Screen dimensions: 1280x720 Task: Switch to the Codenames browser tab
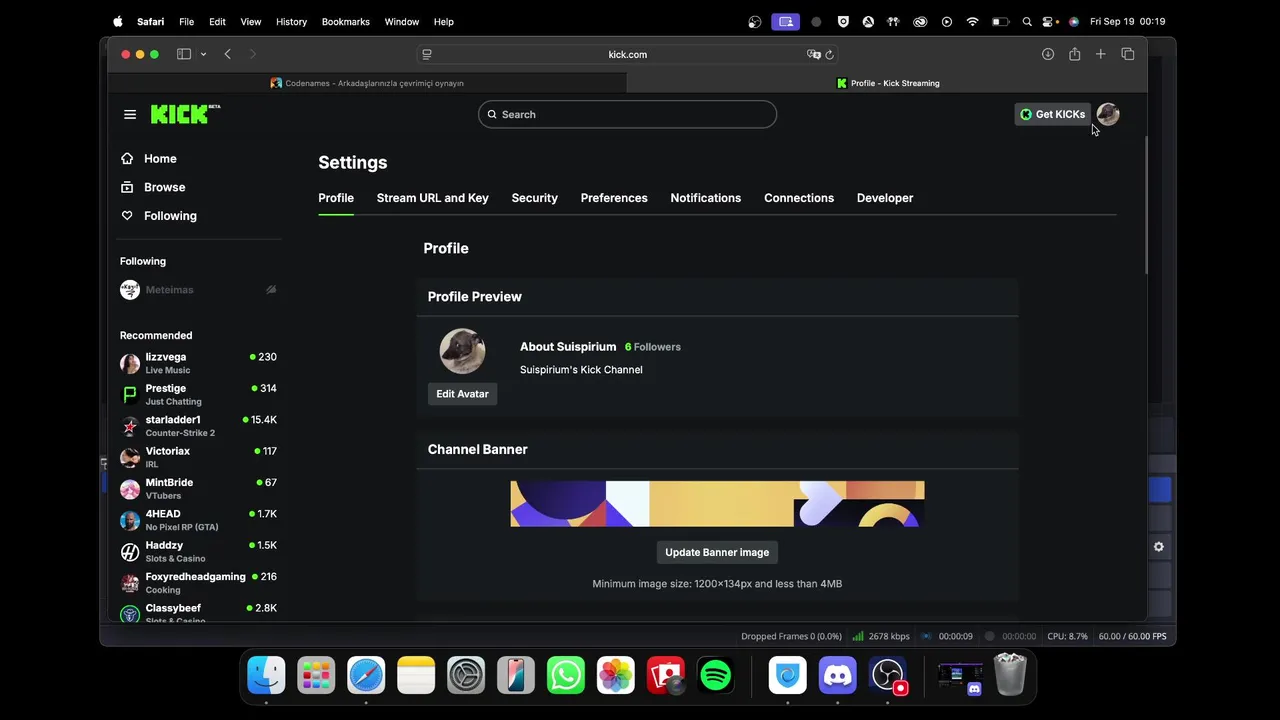(368, 83)
